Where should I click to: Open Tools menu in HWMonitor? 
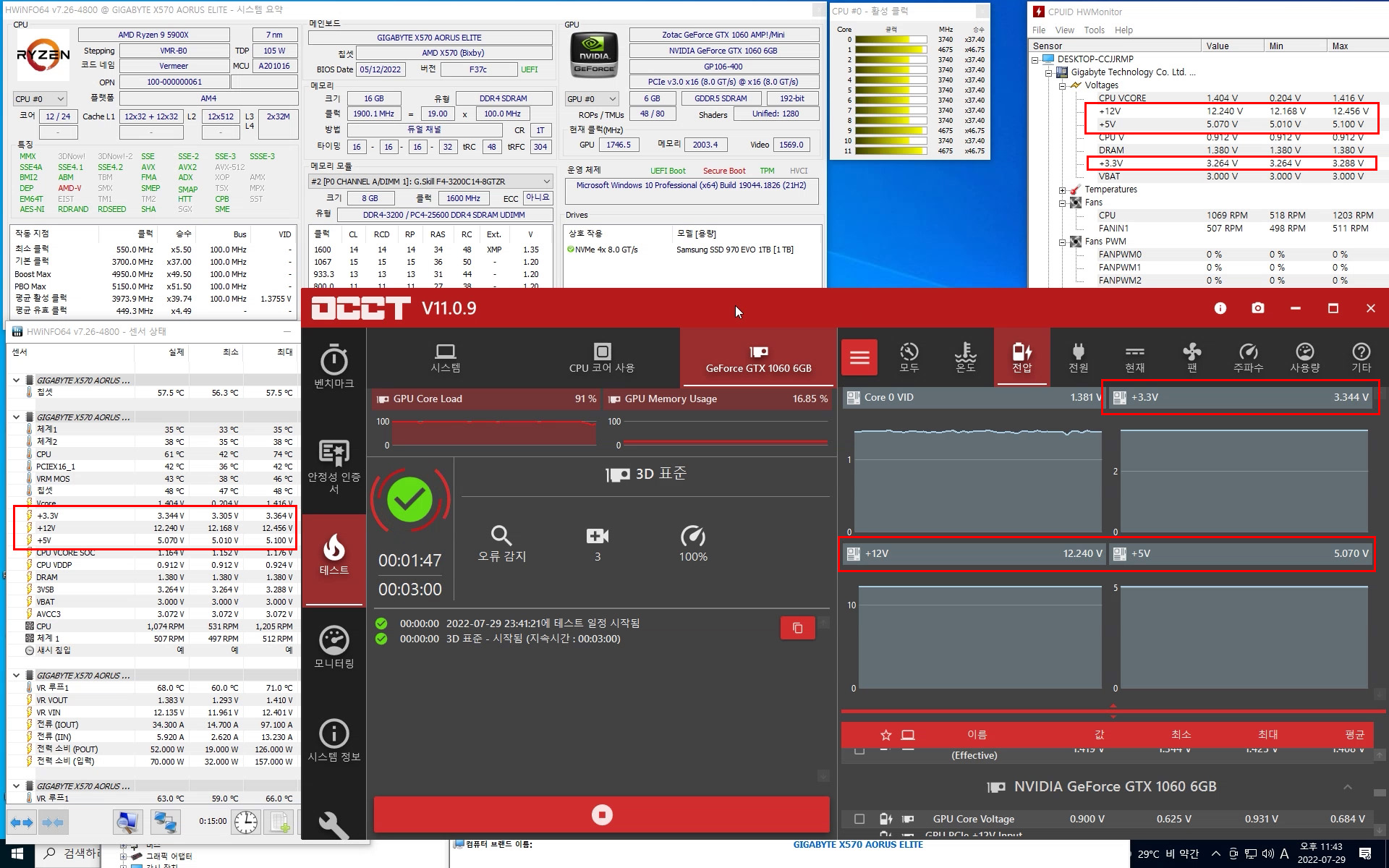tap(1094, 30)
